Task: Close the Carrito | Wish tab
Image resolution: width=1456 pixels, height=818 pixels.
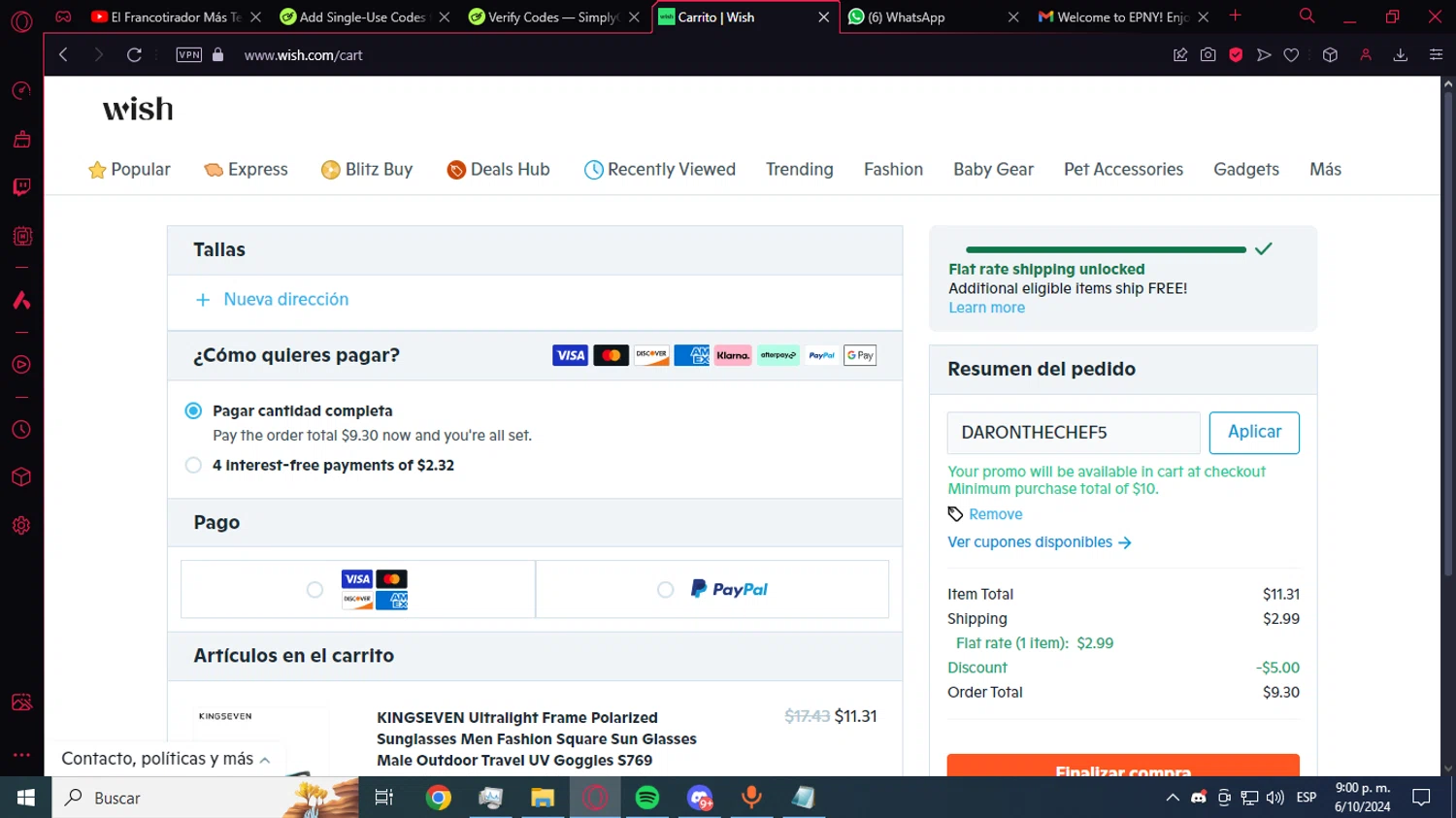Action: click(823, 16)
